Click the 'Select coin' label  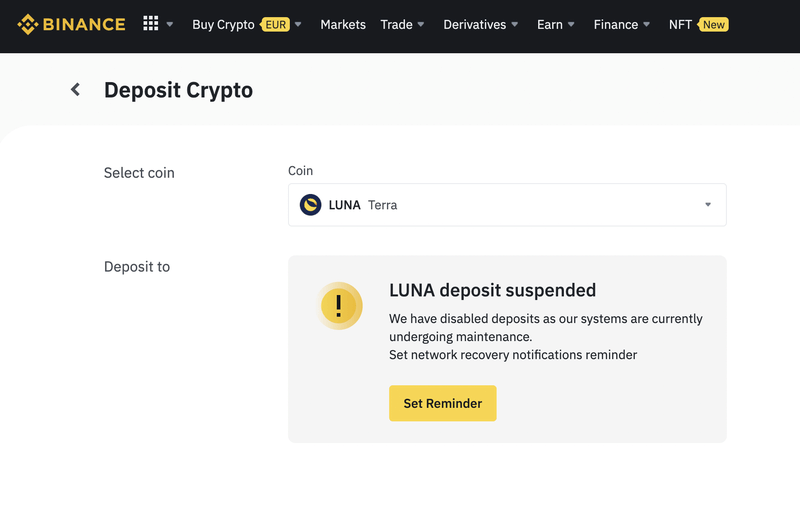pyautogui.click(x=139, y=173)
